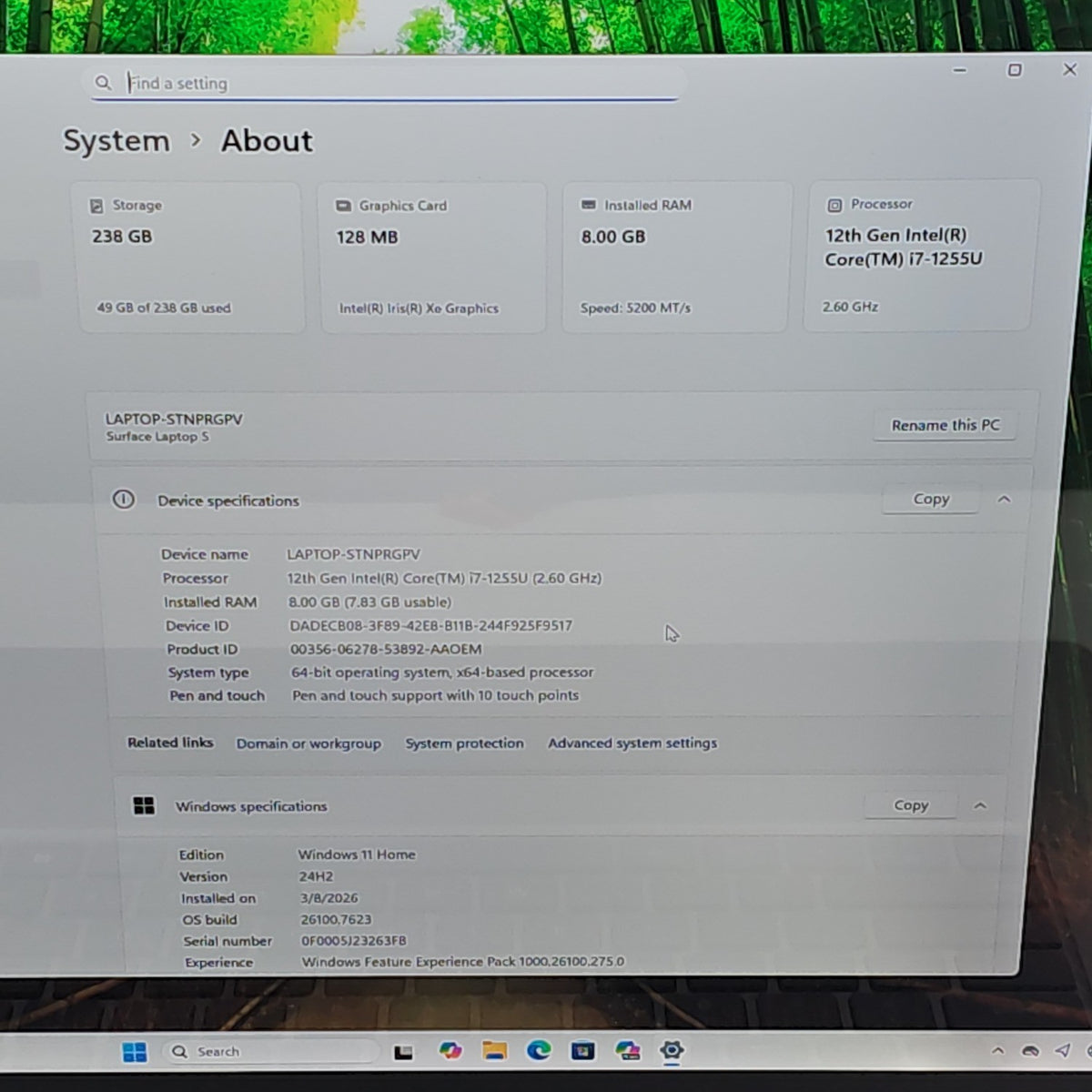Click the Graphics Card icon
Screen dimensions: 1092x1092
pos(343,207)
